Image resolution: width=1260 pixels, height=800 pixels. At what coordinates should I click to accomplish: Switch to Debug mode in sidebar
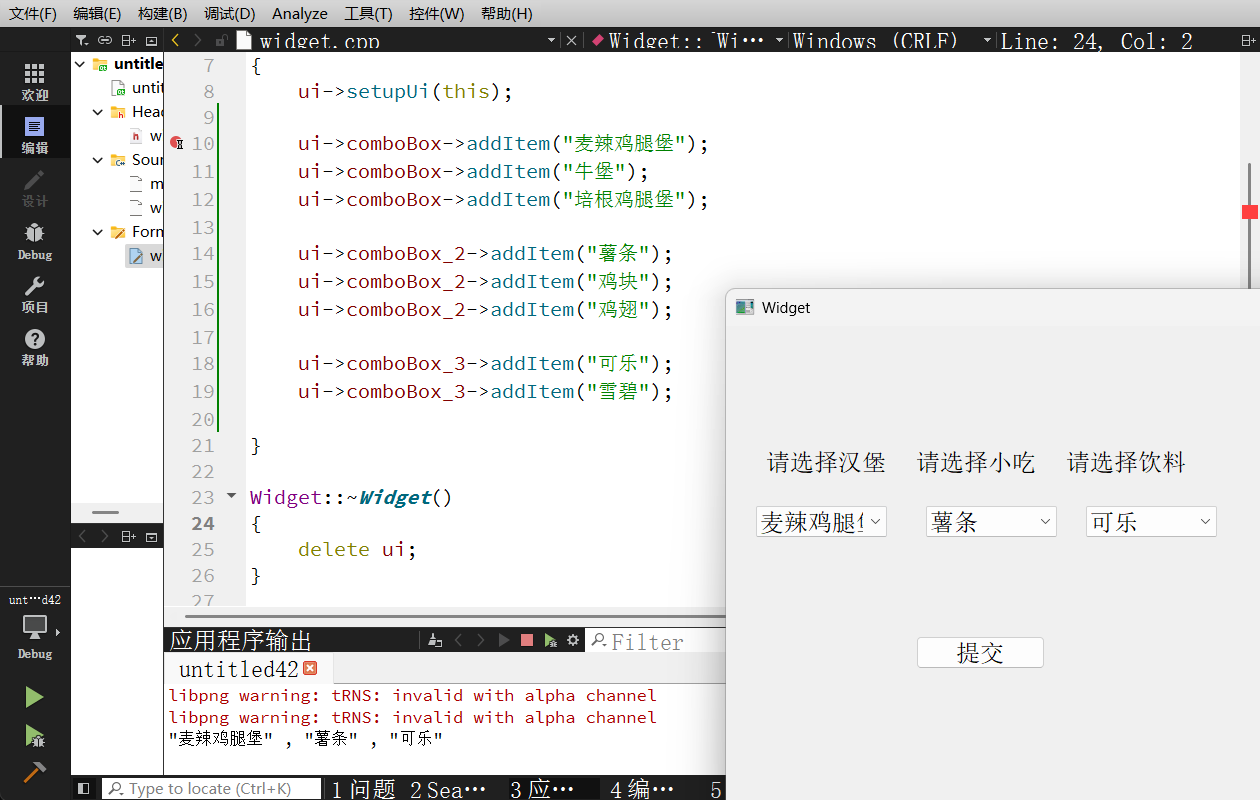click(x=35, y=241)
